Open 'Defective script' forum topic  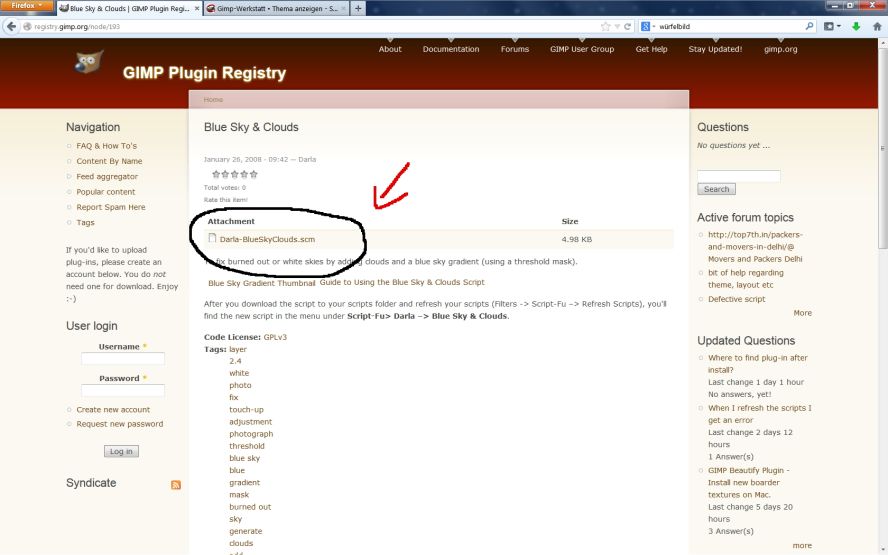point(736,299)
